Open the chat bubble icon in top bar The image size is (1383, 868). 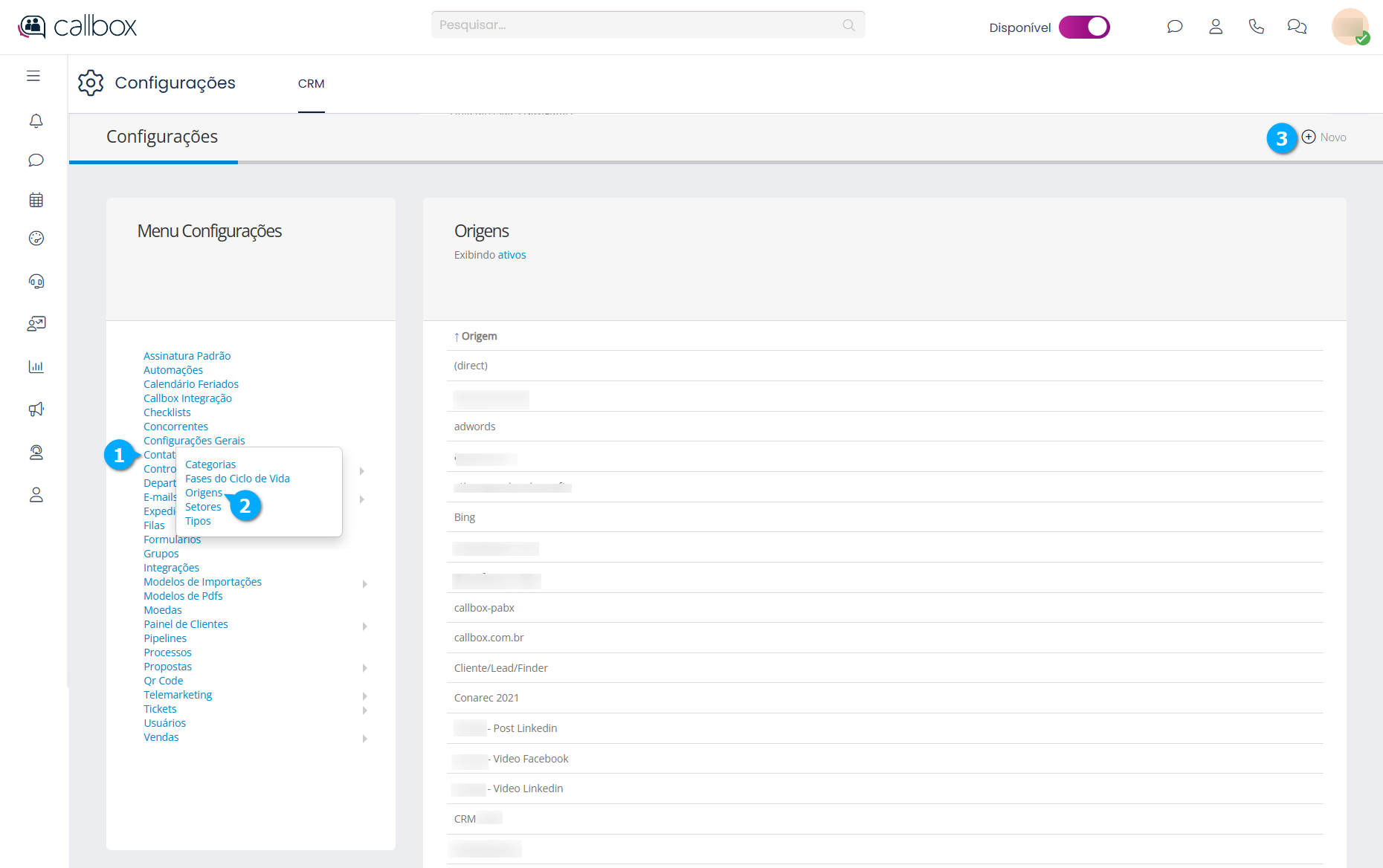[x=1175, y=27]
